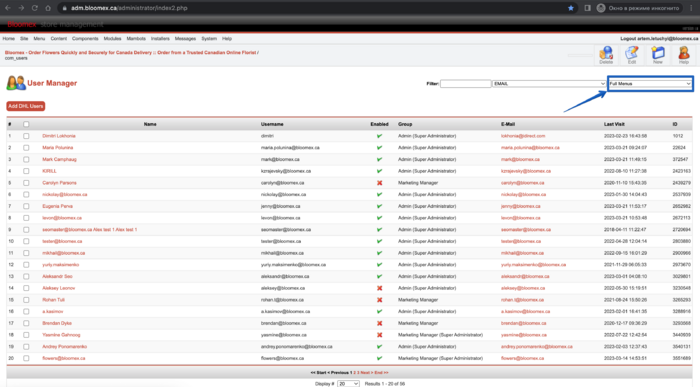Open the Content menu

(x=58, y=39)
